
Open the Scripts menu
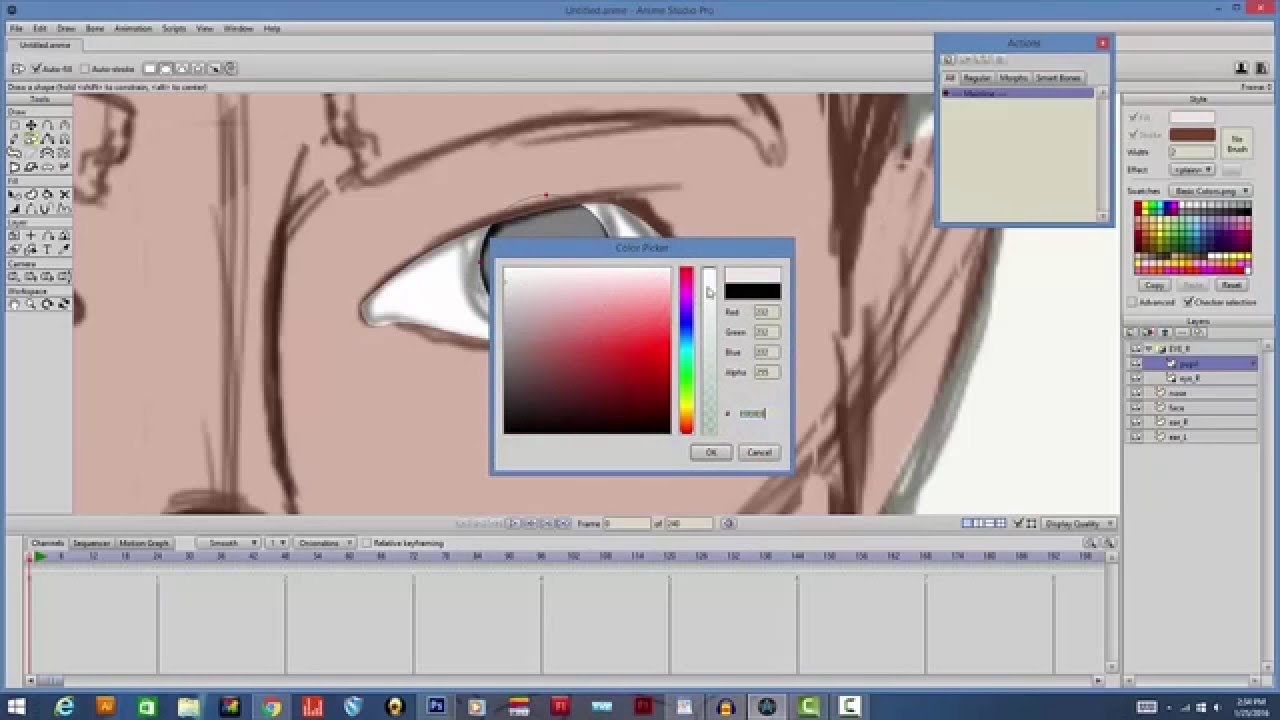pyautogui.click(x=174, y=29)
